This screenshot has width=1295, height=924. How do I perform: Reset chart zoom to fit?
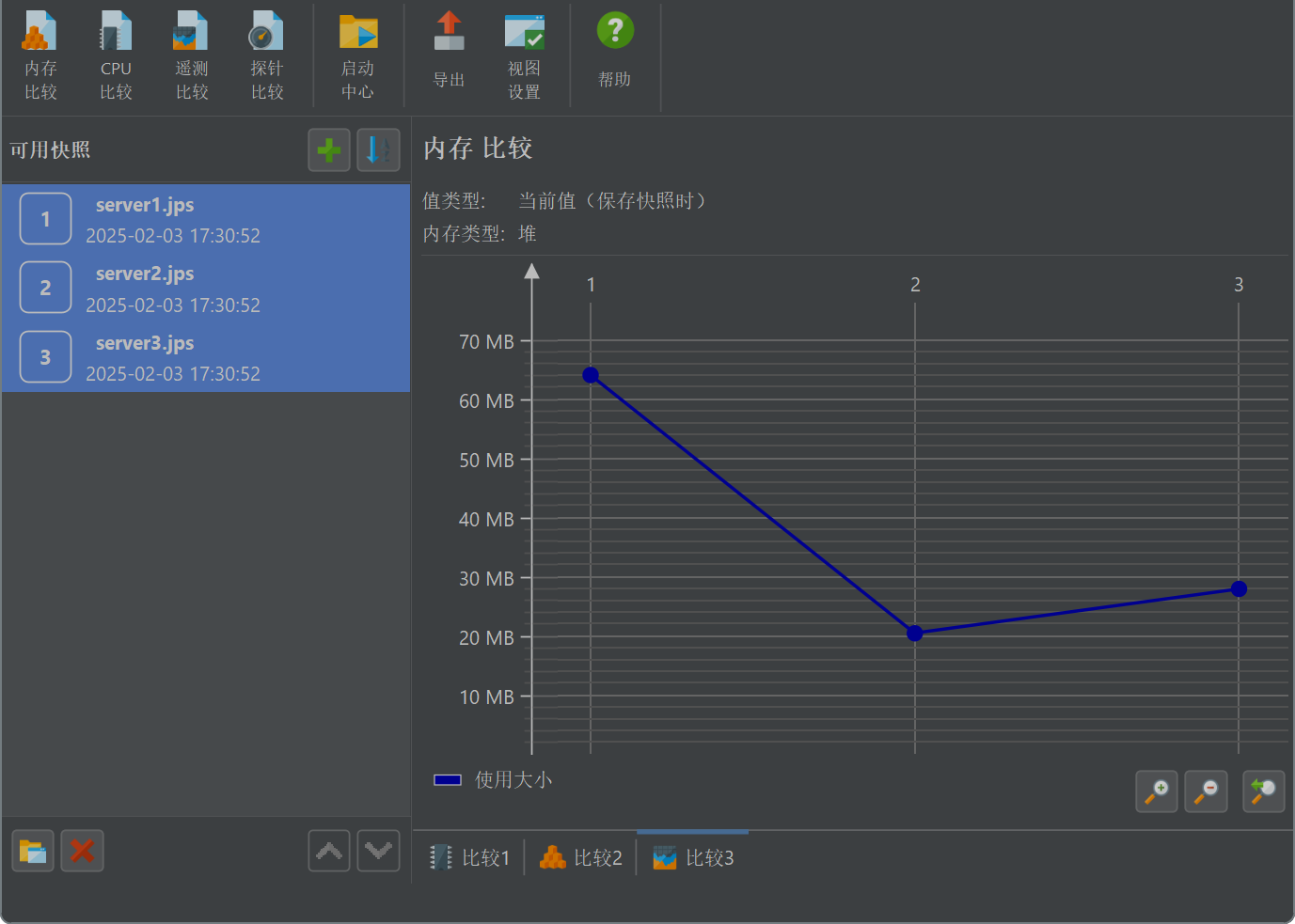point(1264,791)
